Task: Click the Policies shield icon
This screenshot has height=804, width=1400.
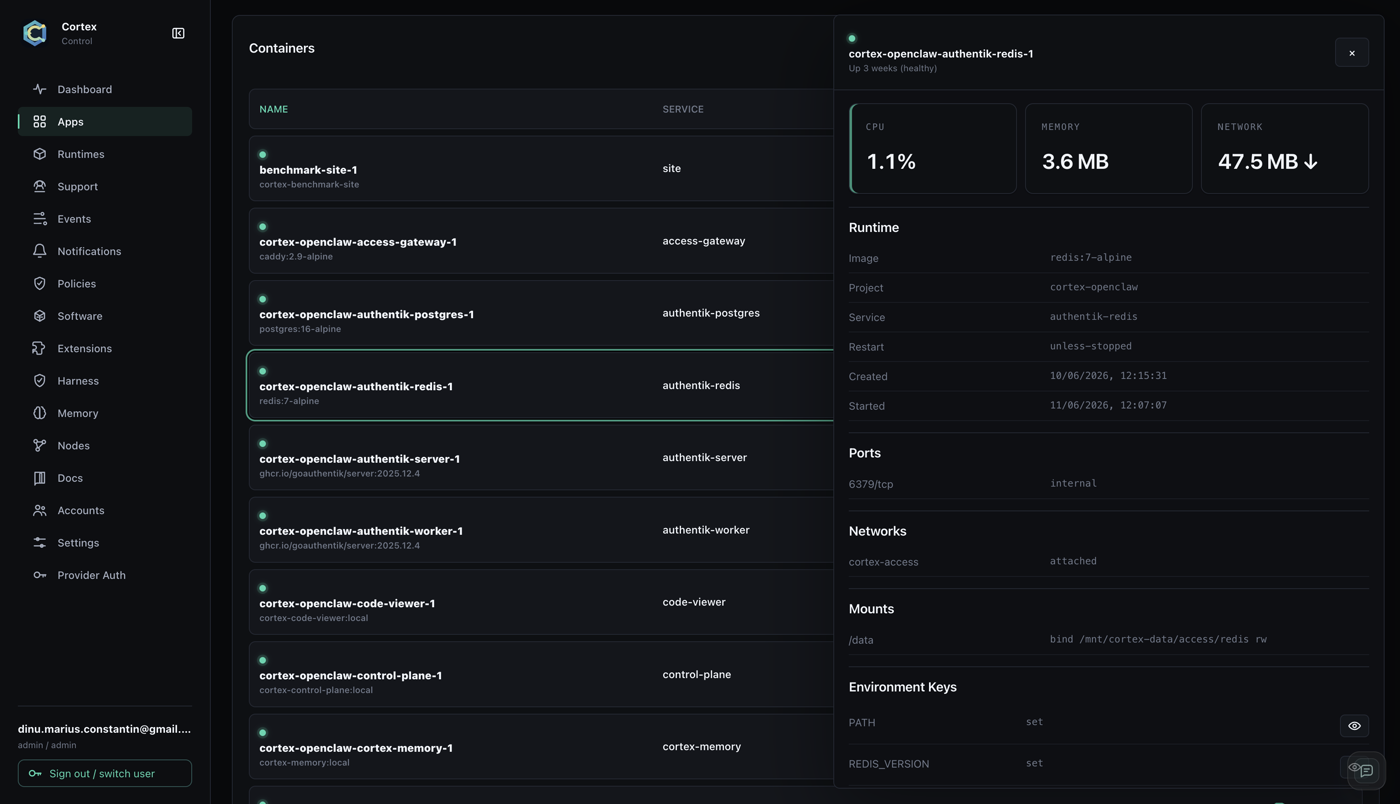Action: pyautogui.click(x=40, y=284)
